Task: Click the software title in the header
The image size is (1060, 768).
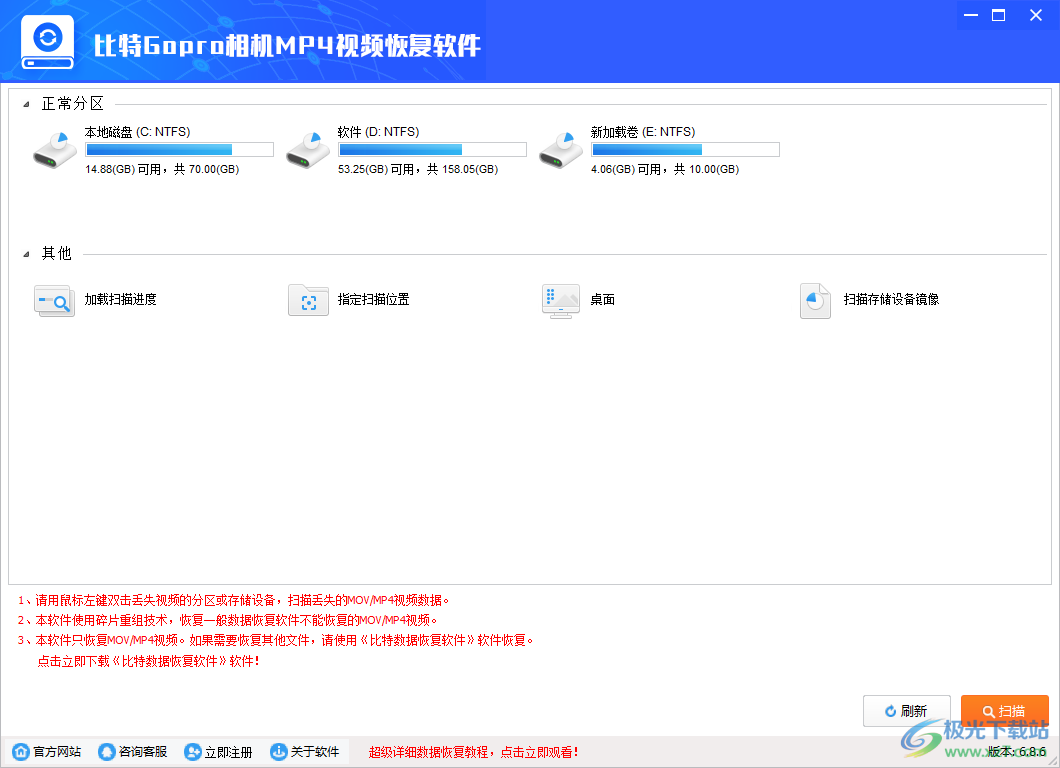Action: (x=287, y=45)
